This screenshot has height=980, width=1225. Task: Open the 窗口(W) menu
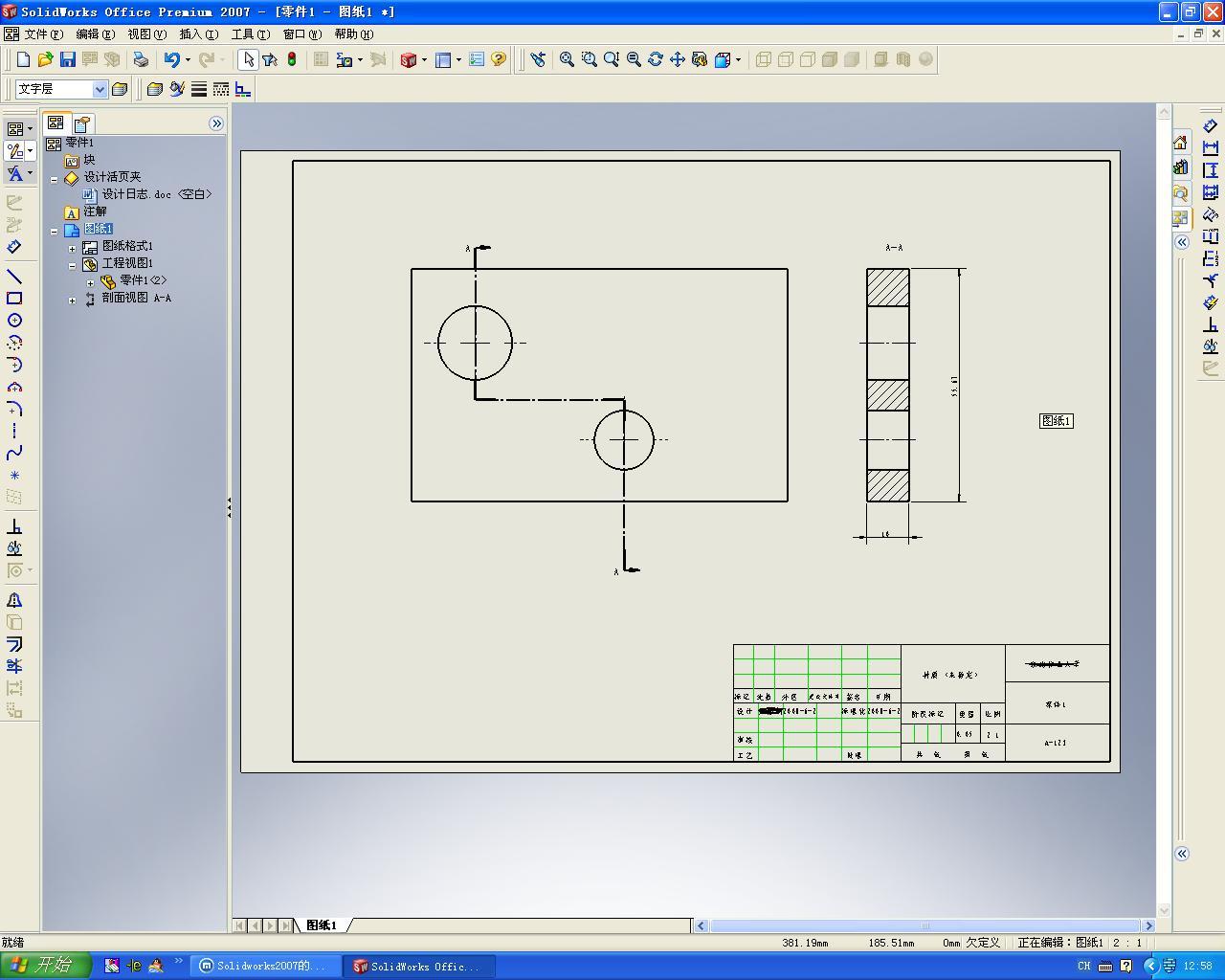302,33
